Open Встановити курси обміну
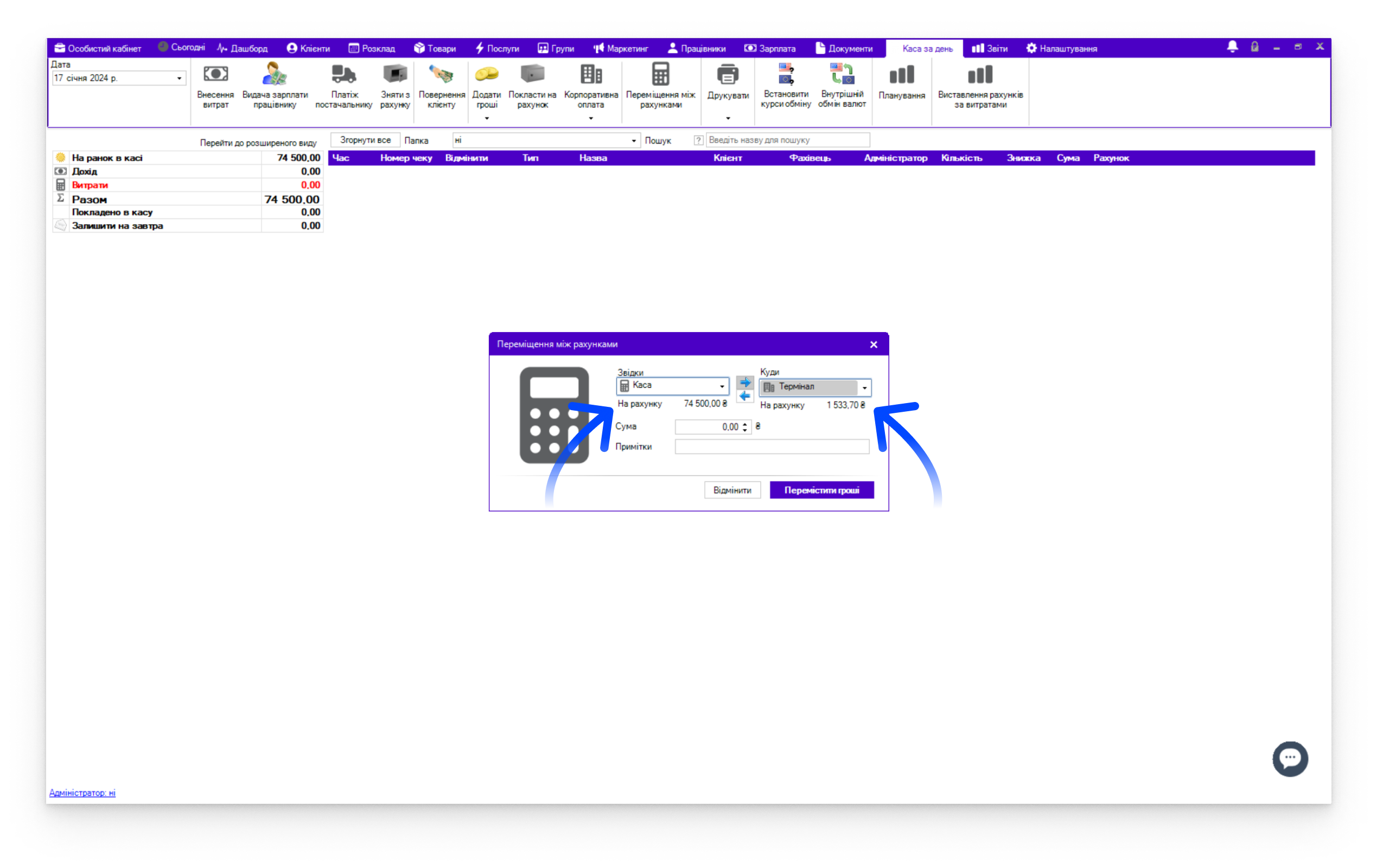The height and width of the screenshot is (868, 1389). pyautogui.click(x=786, y=86)
